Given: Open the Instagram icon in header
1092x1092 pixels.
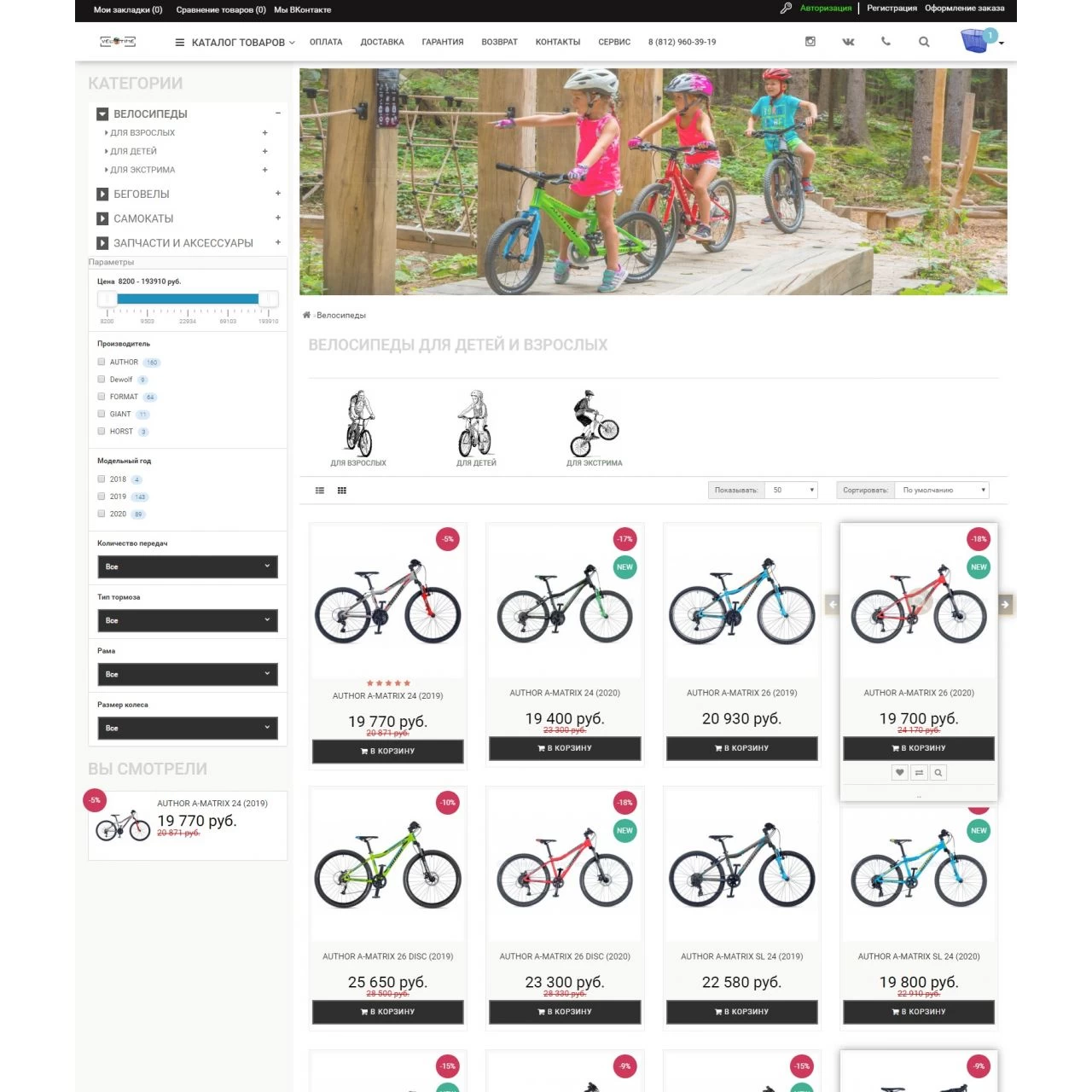Looking at the screenshot, I should click(x=810, y=42).
